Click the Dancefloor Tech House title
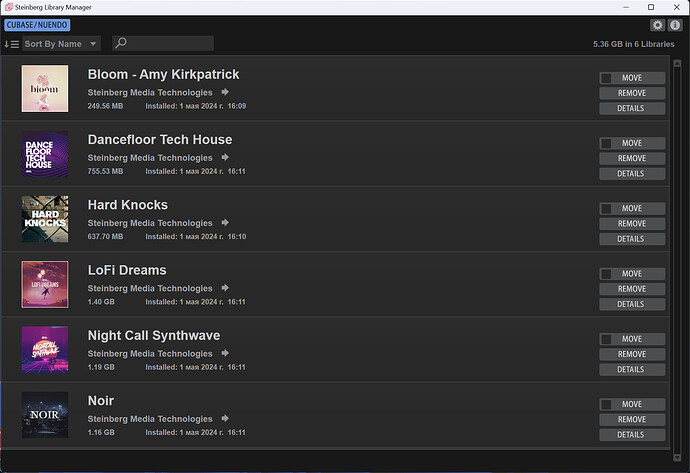Viewport: 690px width, 473px height. tap(160, 139)
